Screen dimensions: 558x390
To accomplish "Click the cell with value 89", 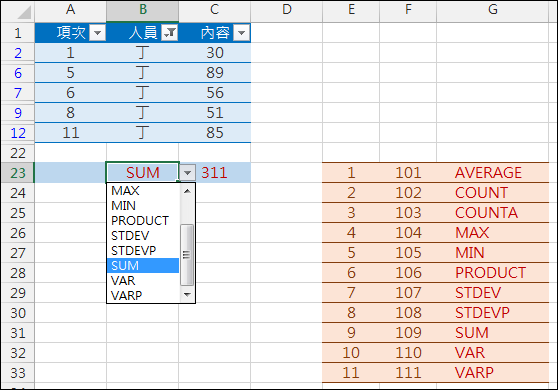I will click(x=215, y=73).
